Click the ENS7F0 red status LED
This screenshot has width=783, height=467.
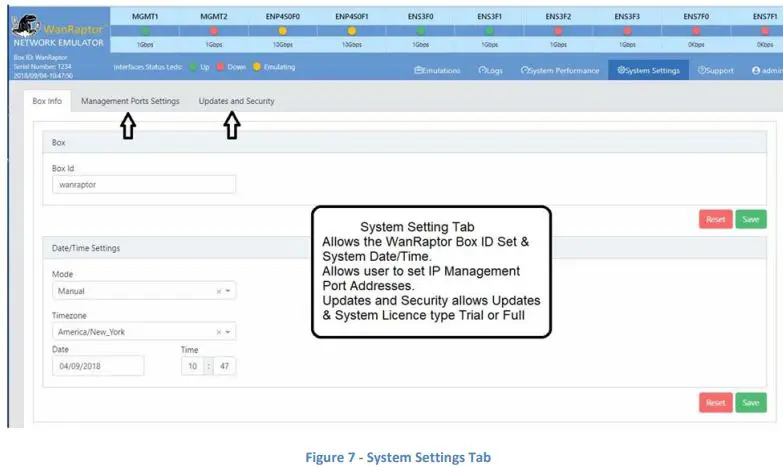tap(696, 31)
